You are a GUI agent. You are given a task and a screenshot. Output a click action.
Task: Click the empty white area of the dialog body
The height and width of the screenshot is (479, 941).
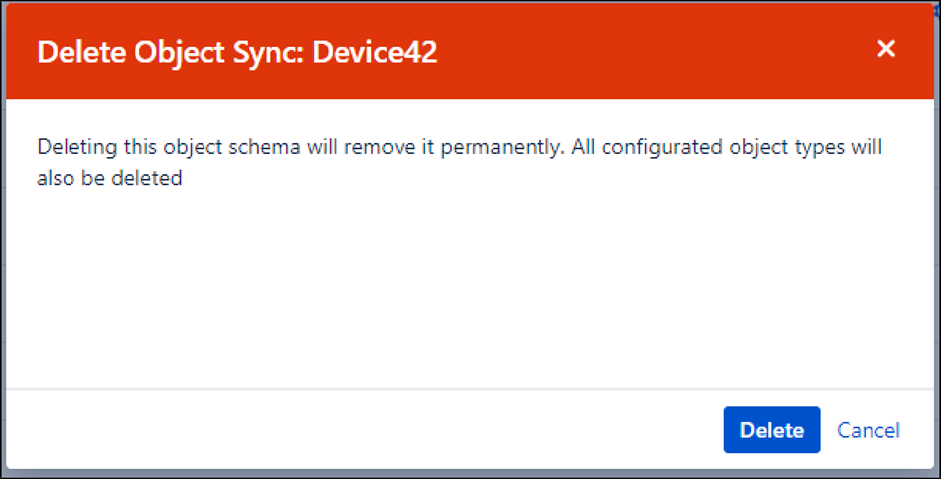pos(470,290)
